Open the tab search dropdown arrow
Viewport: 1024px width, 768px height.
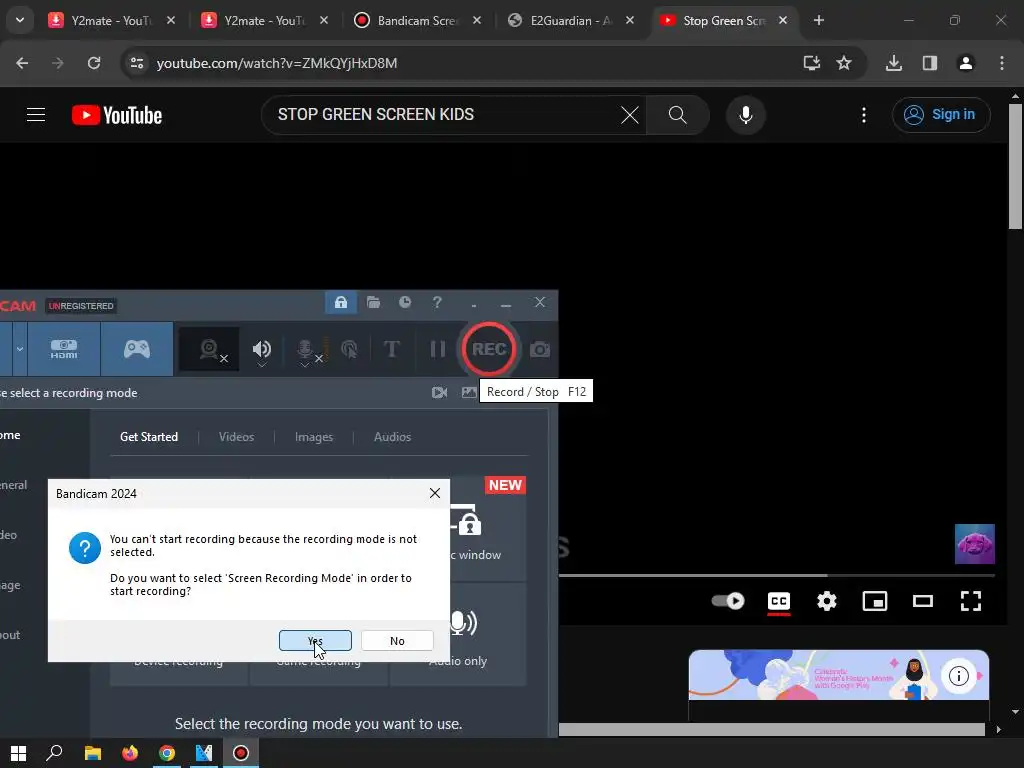pos(20,20)
